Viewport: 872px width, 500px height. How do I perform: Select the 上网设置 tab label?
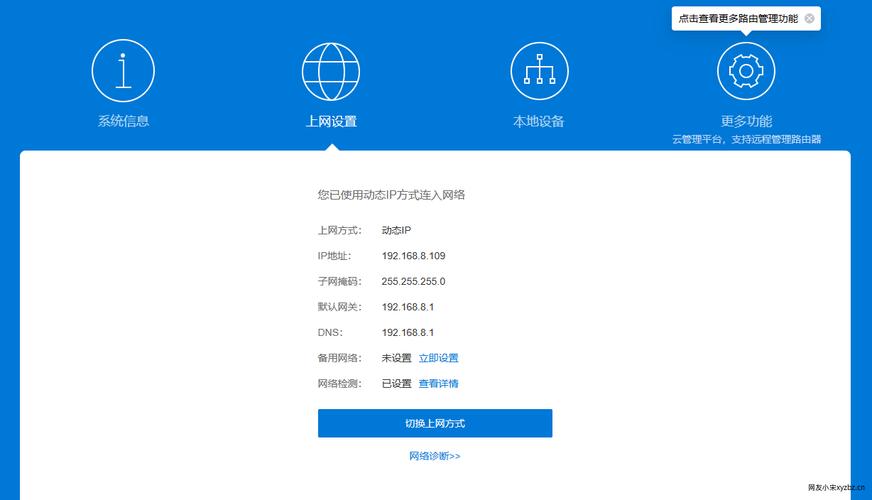pos(331,121)
